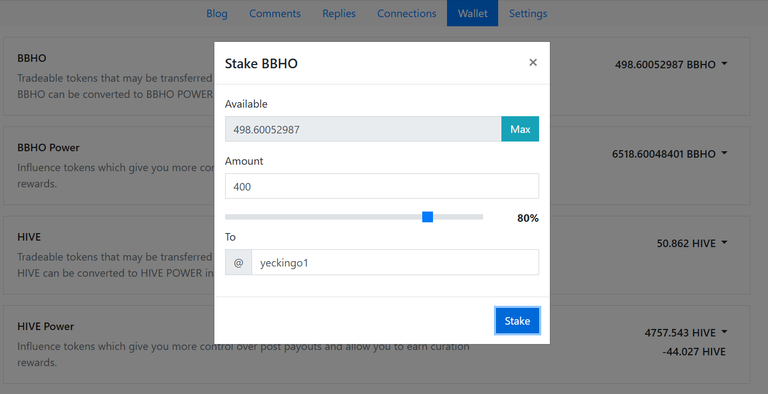
Task: Expand the 498.60052987 BBHO dropdown
Action: click(724, 64)
